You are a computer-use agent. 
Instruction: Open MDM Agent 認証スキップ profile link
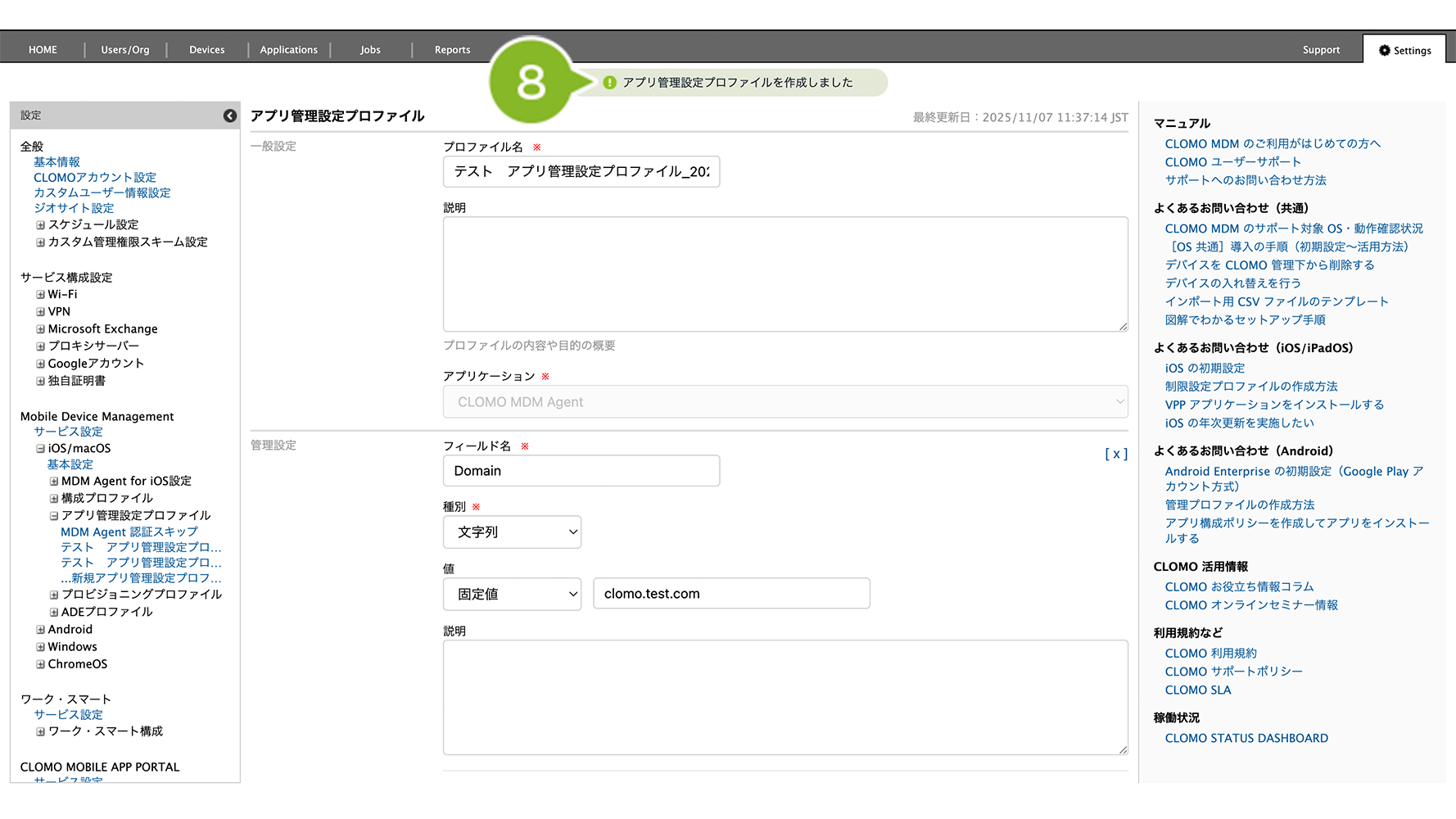coord(129,532)
